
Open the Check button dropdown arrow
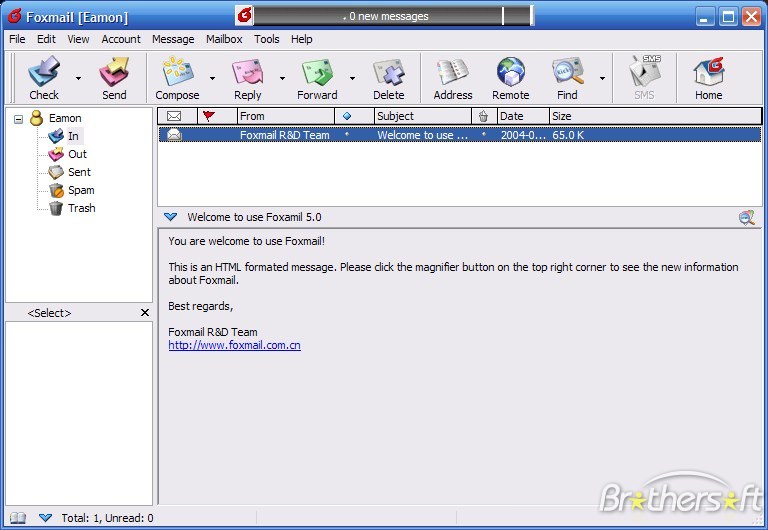pos(78,78)
